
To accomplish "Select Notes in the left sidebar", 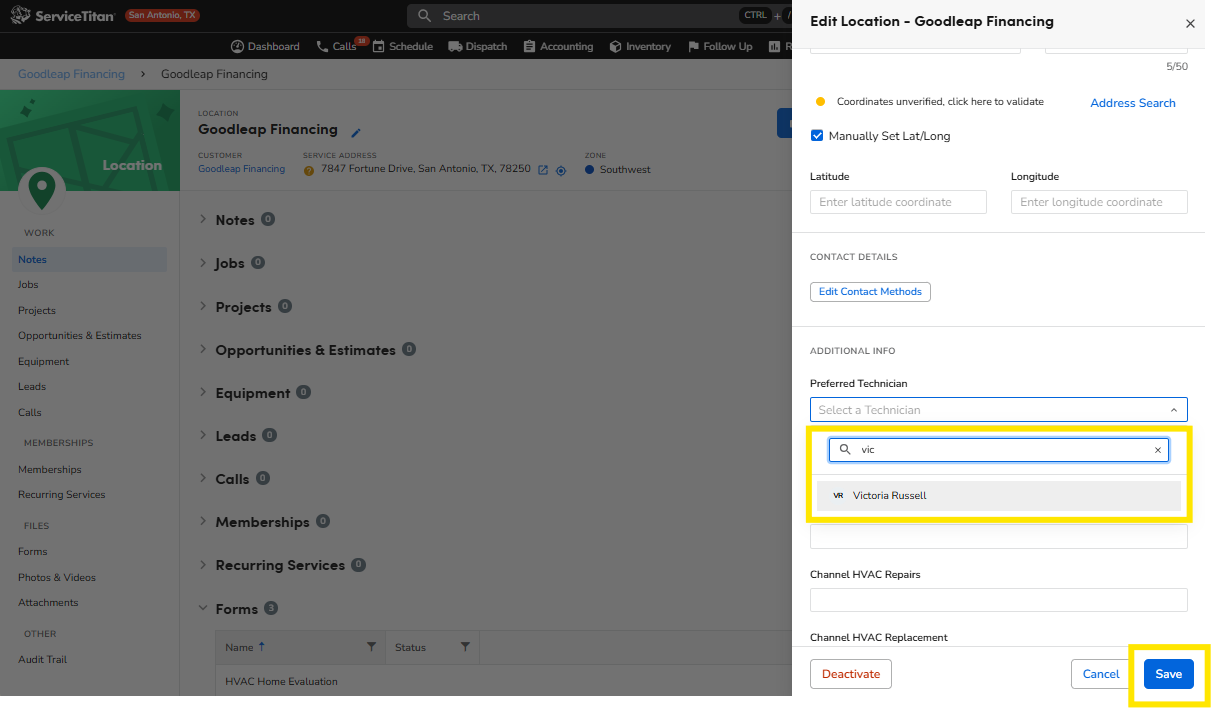I will coord(90,260).
